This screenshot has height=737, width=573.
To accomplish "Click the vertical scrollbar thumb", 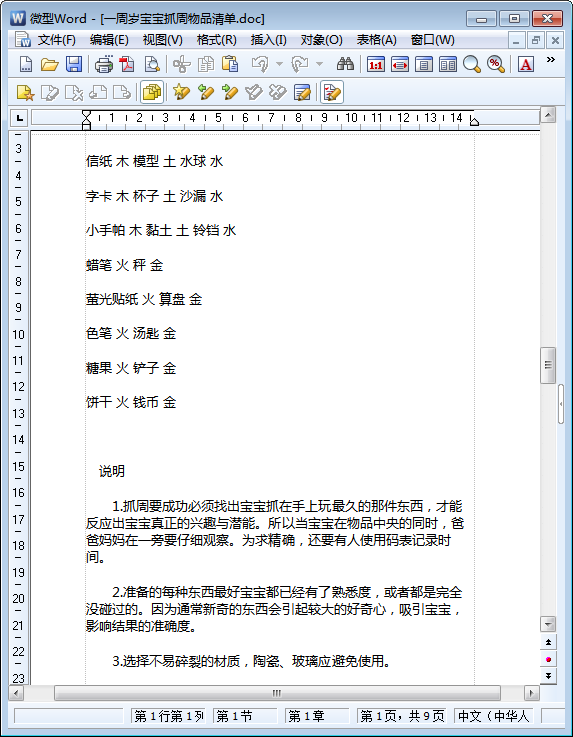I will click(548, 365).
